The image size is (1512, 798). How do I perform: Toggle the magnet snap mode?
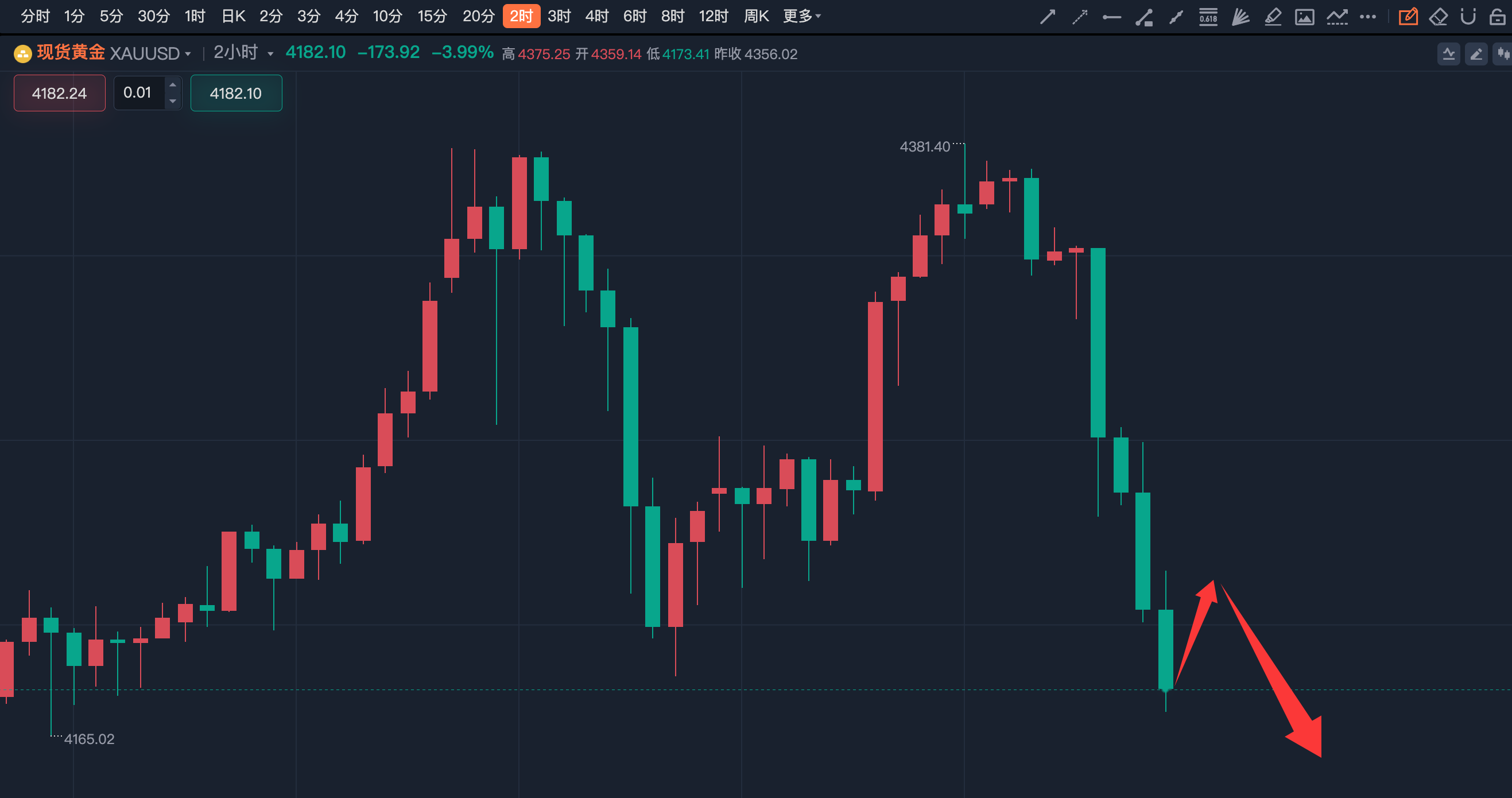click(x=1468, y=17)
